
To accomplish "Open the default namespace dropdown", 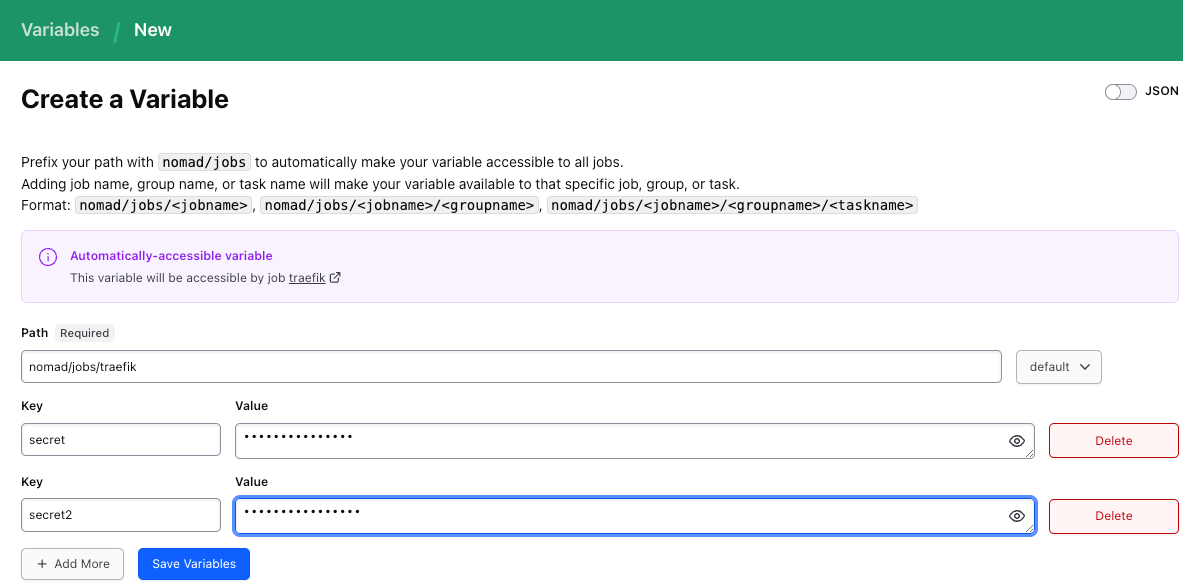I will tap(1058, 367).
